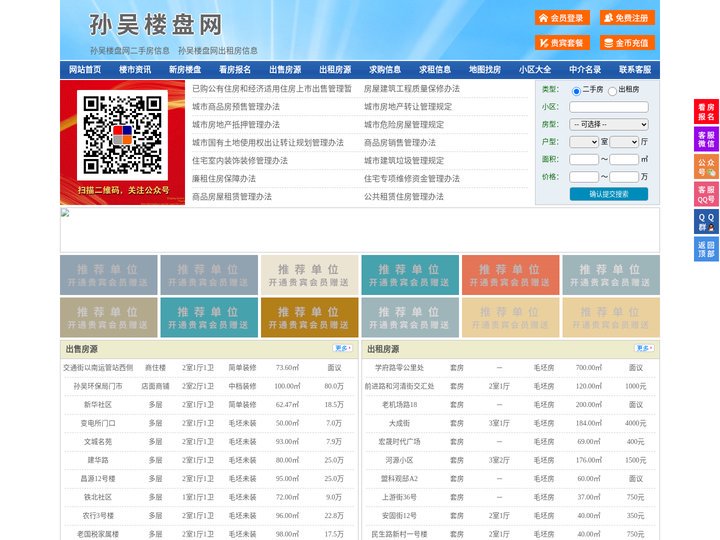Click the orange 公众号 side icon
Viewport: 720px width, 540px height.
pyautogui.click(x=706, y=167)
